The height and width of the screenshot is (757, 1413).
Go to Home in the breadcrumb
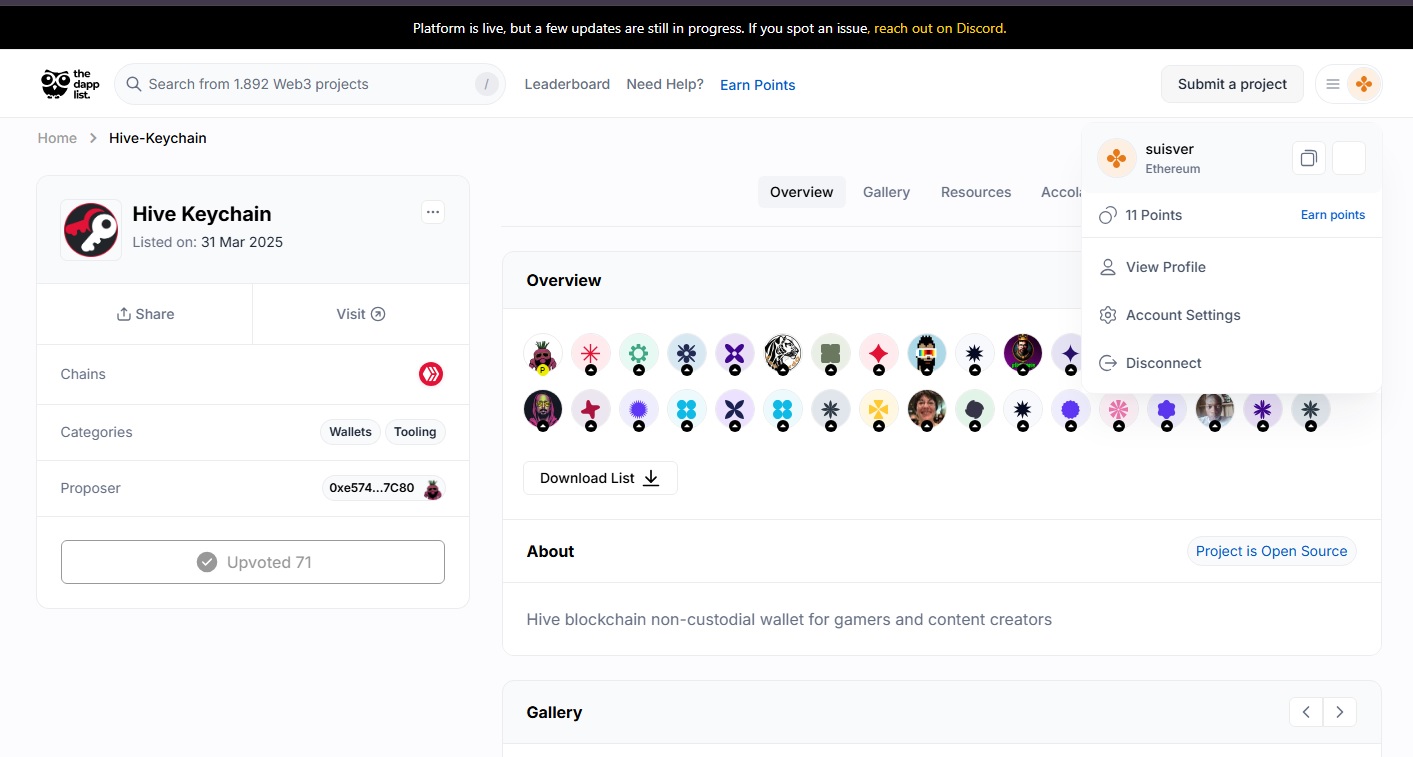(57, 138)
